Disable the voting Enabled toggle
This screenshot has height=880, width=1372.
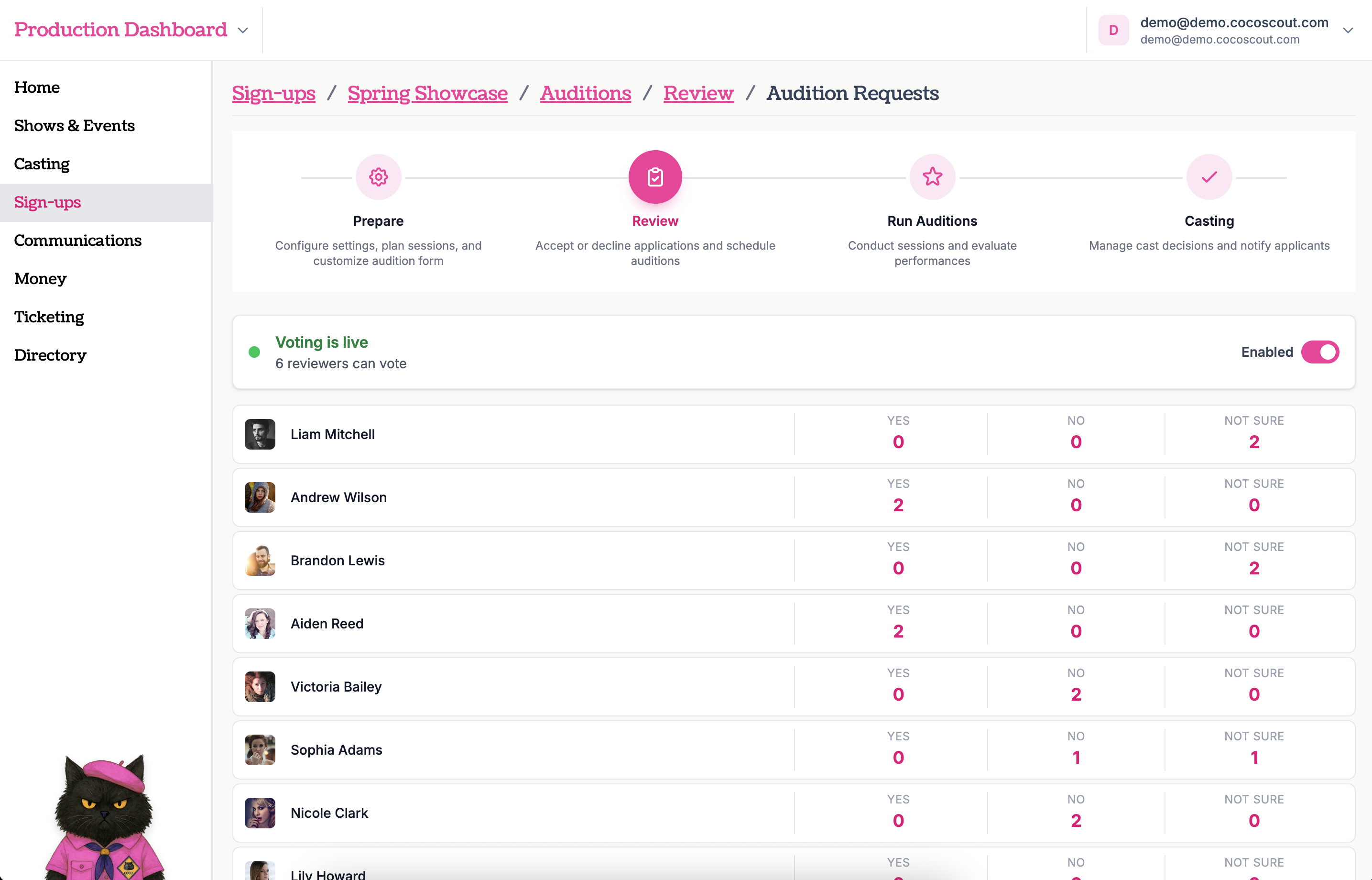pos(1319,352)
